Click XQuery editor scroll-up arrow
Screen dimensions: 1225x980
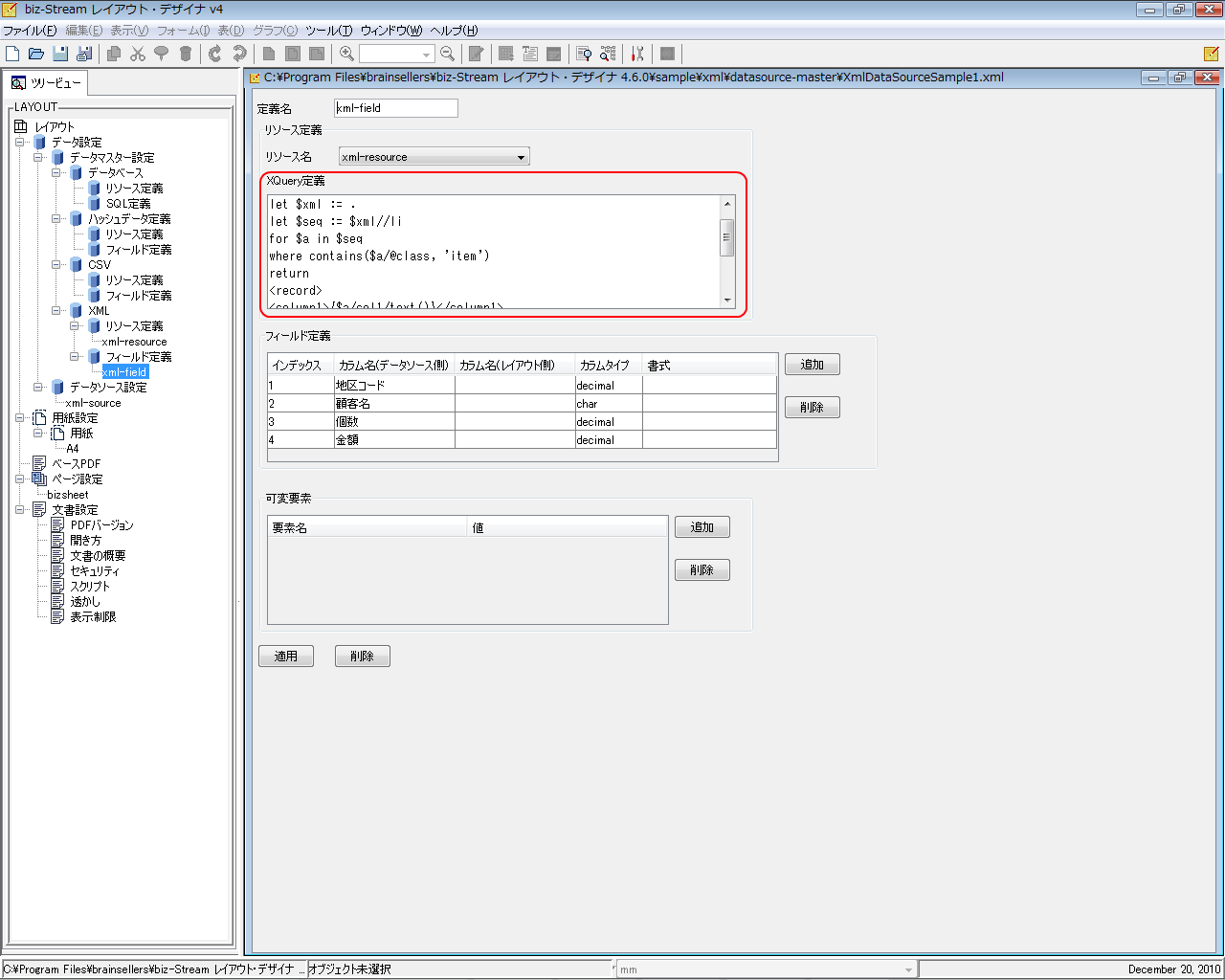727,204
